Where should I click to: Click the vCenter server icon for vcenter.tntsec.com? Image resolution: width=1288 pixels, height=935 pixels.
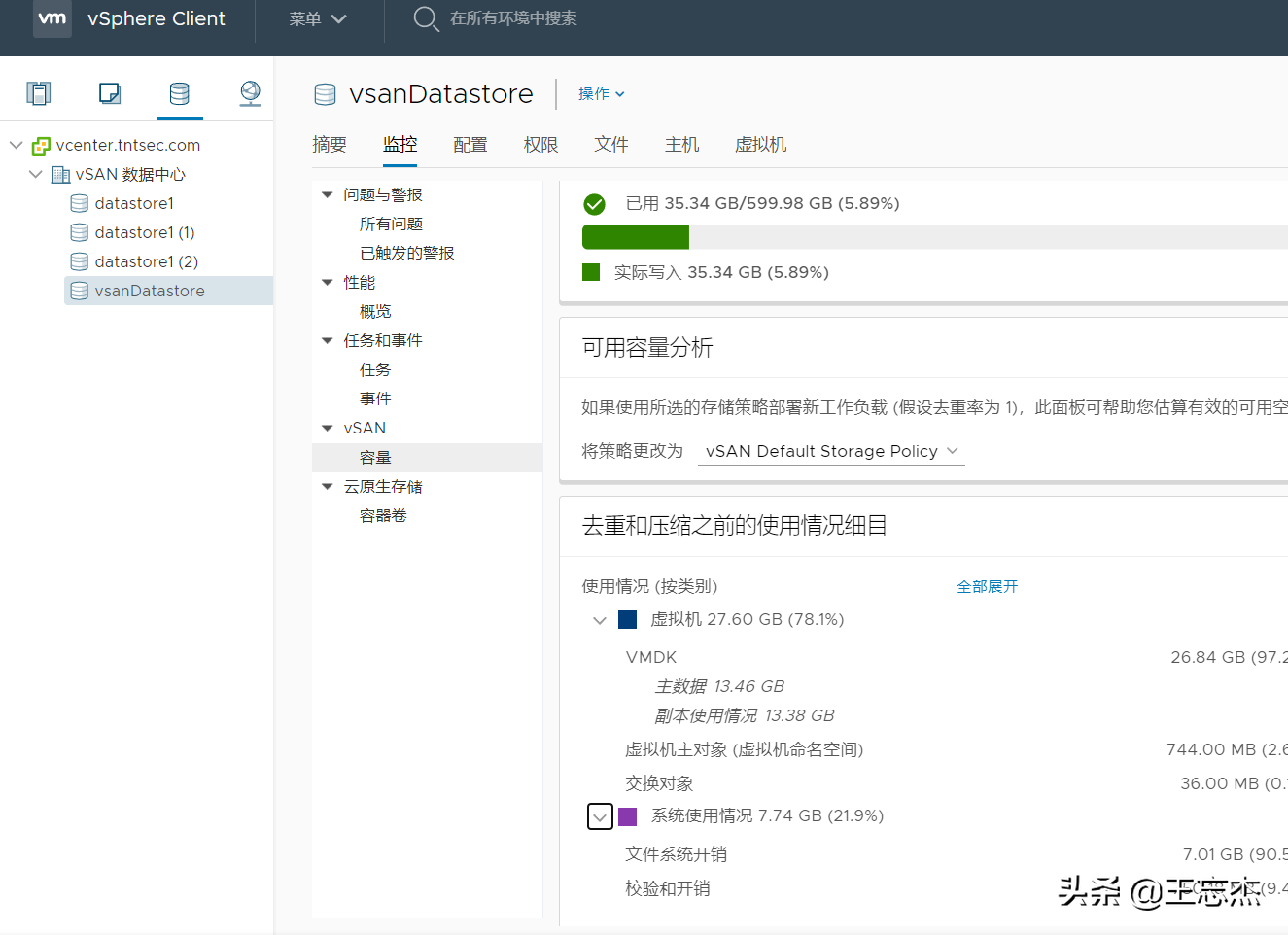41,146
